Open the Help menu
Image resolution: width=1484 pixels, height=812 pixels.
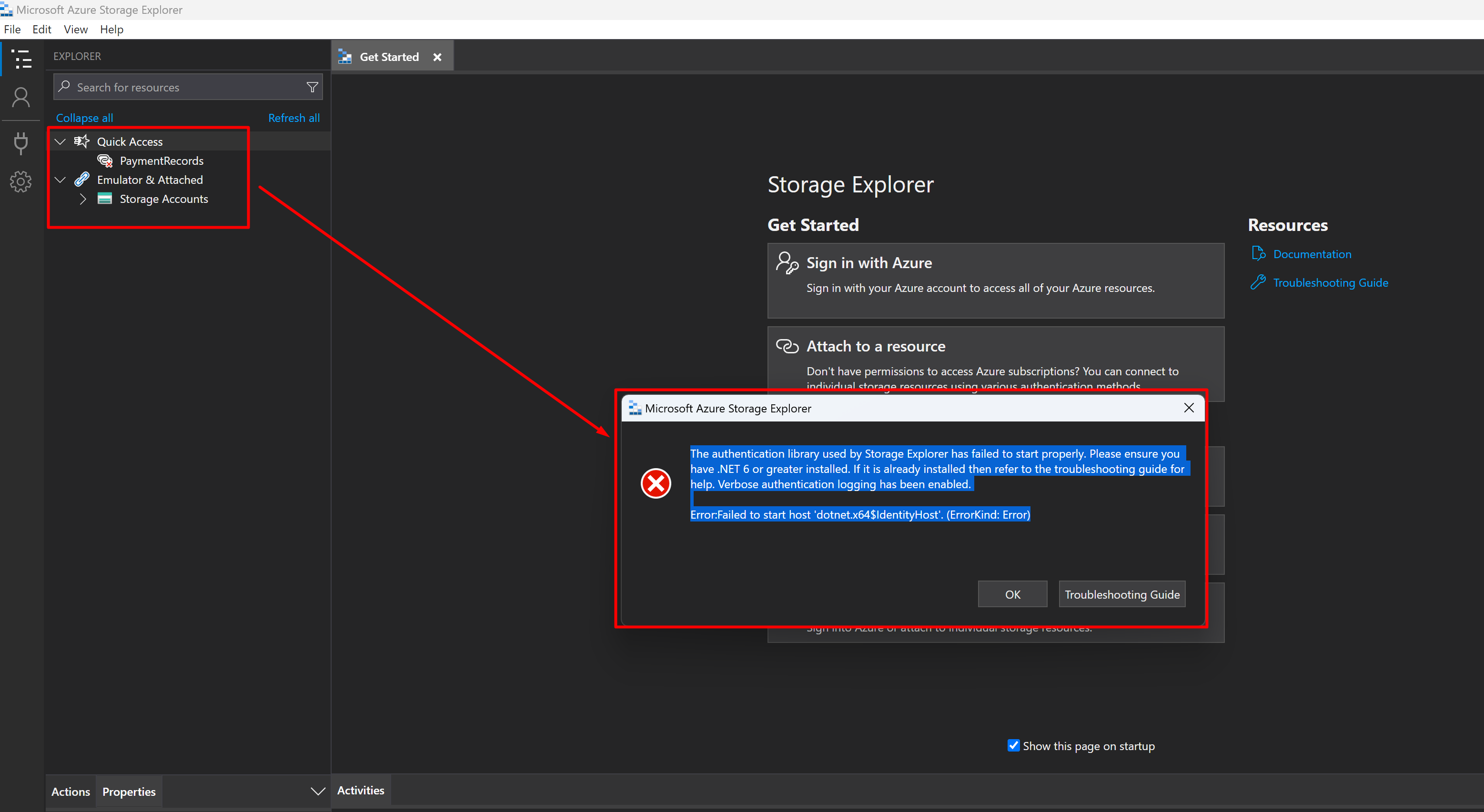111,30
